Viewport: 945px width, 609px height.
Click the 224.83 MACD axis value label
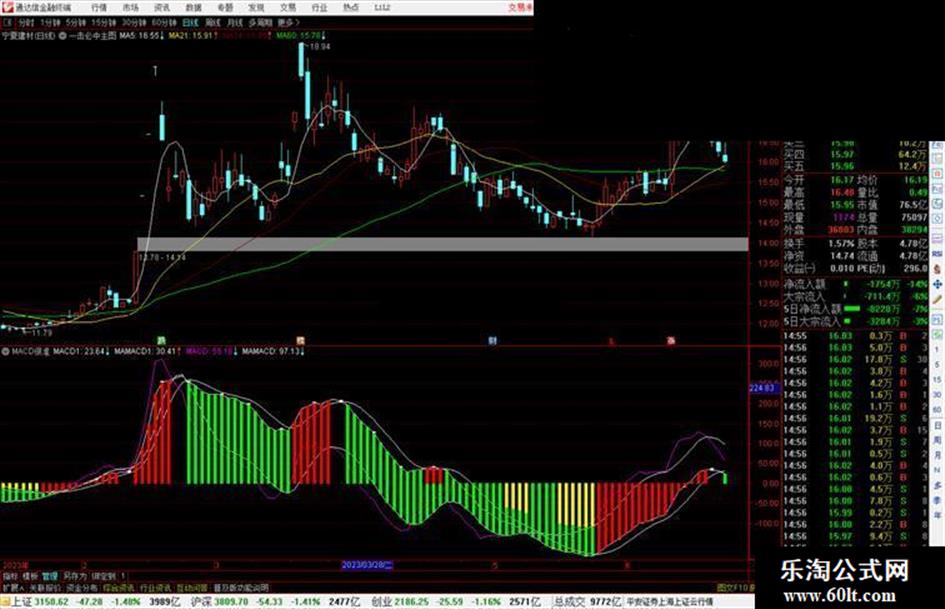(762, 388)
